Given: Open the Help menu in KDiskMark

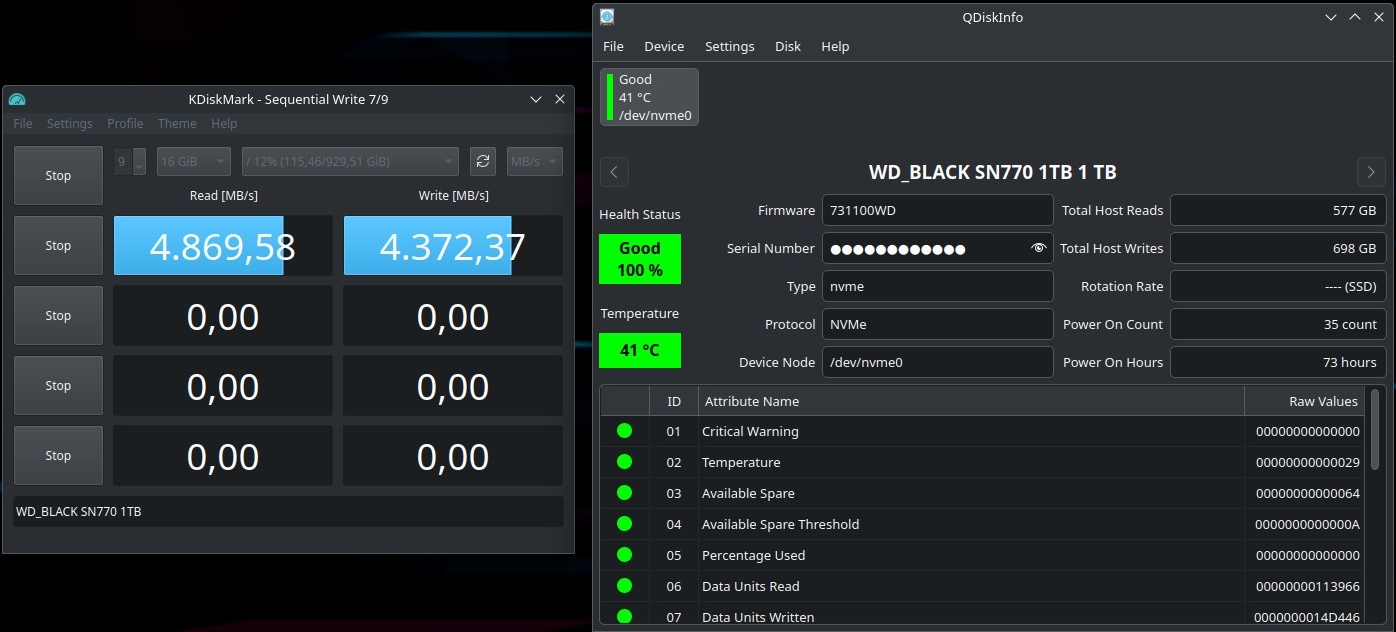Looking at the screenshot, I should (224, 123).
